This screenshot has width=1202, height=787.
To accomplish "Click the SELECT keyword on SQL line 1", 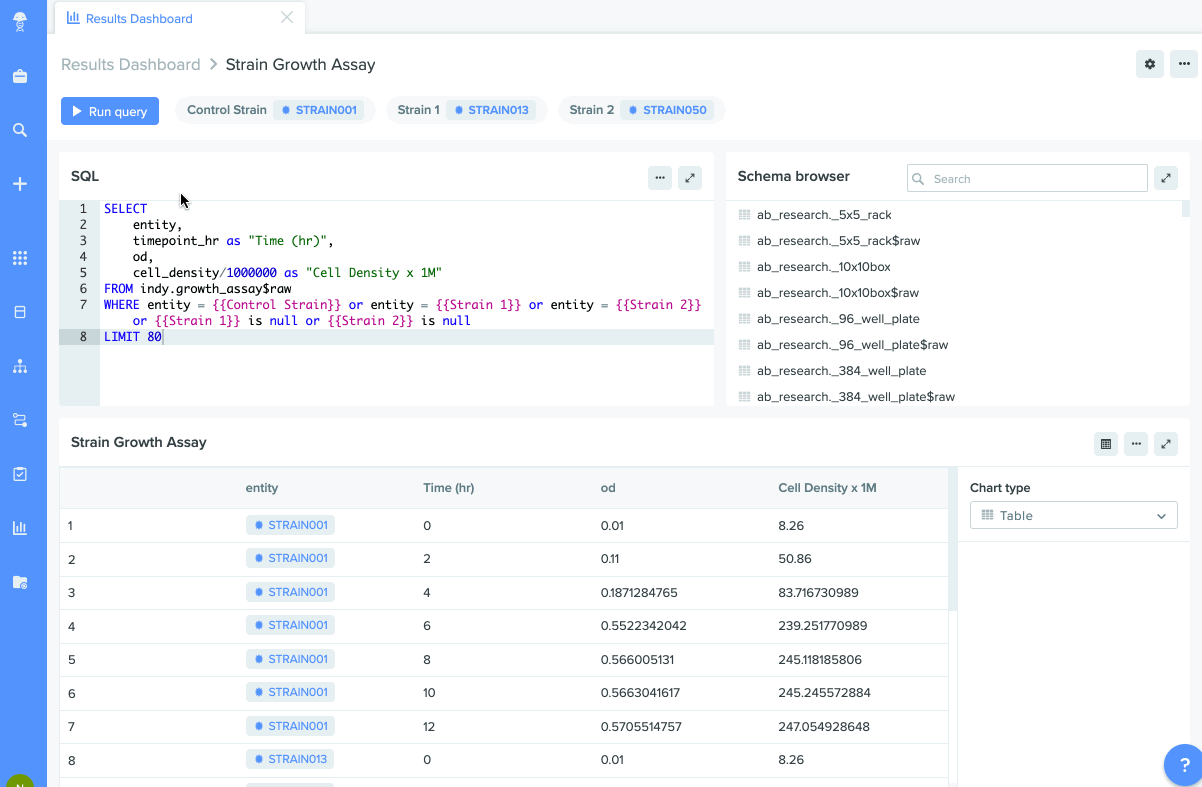I will click(x=125, y=209).
